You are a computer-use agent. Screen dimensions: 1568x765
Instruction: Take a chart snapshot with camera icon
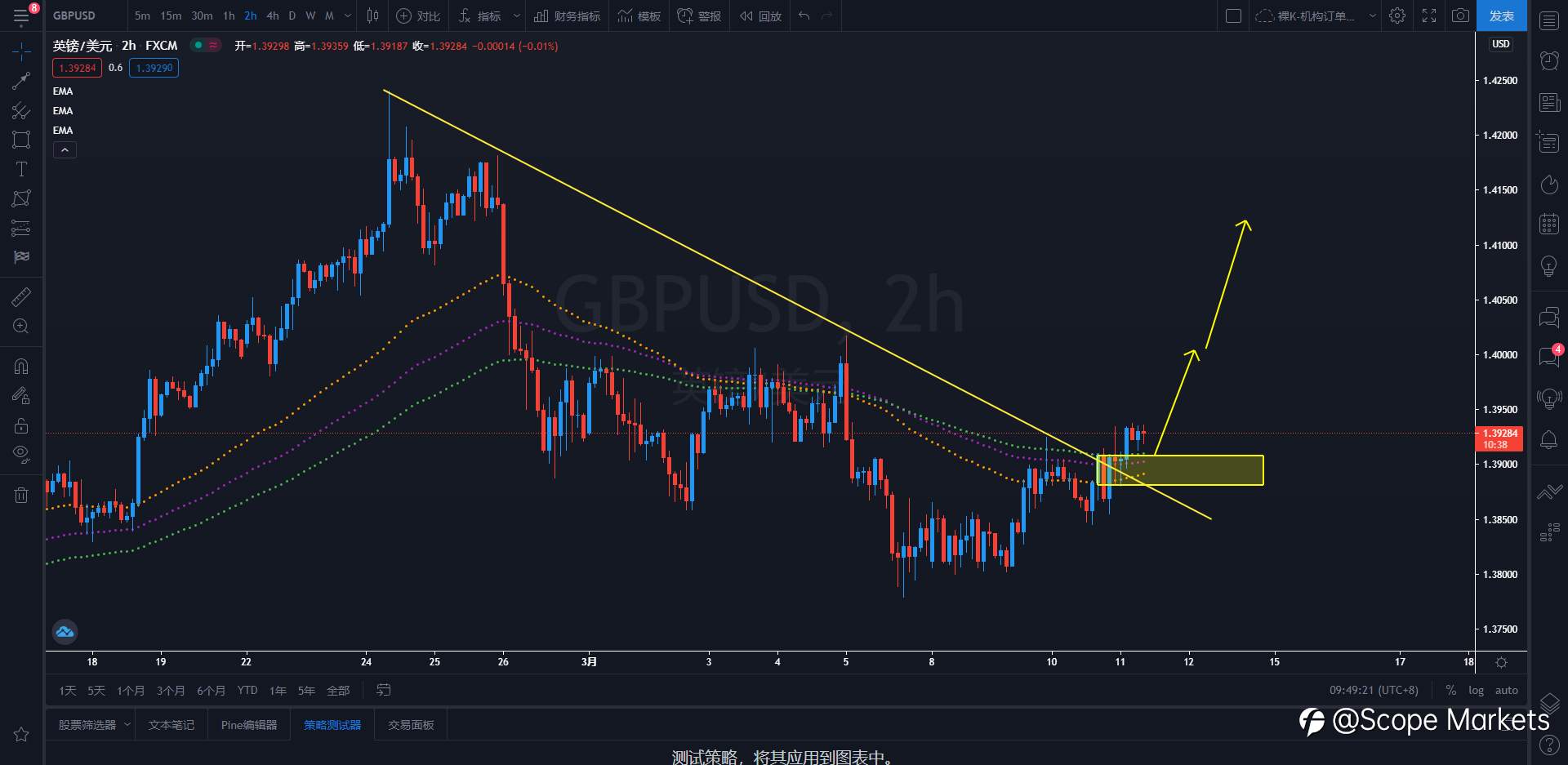(x=1460, y=16)
